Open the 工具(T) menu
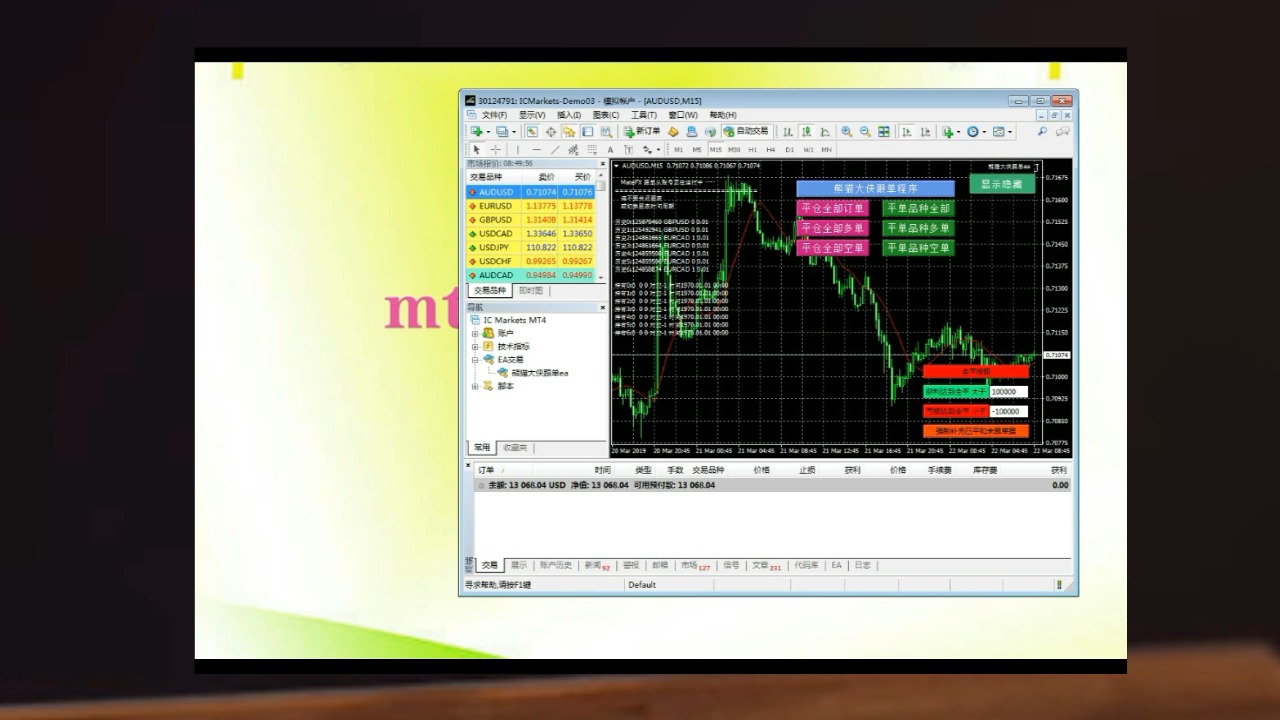The image size is (1280, 720). click(x=644, y=115)
